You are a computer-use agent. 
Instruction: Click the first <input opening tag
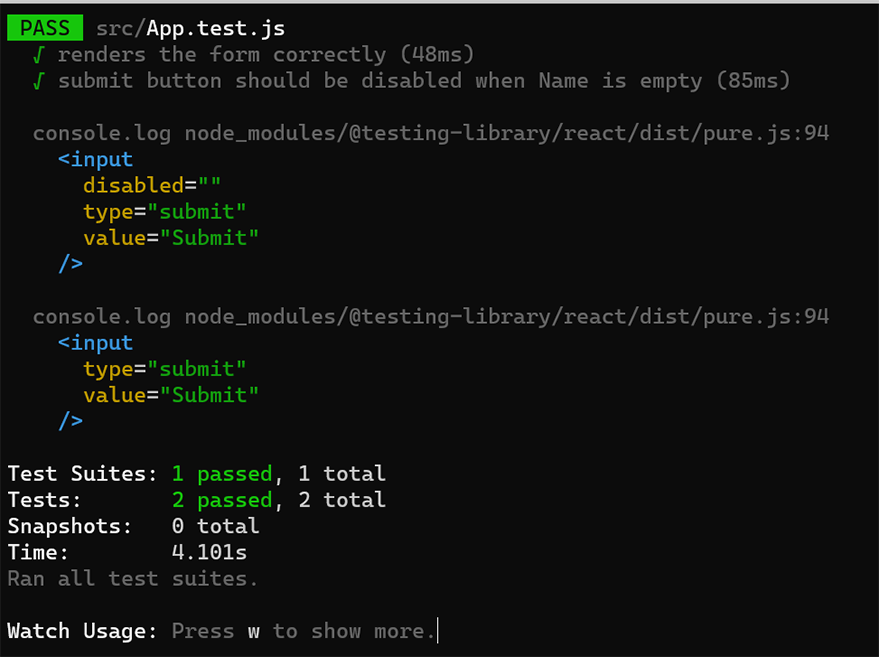(x=95, y=160)
